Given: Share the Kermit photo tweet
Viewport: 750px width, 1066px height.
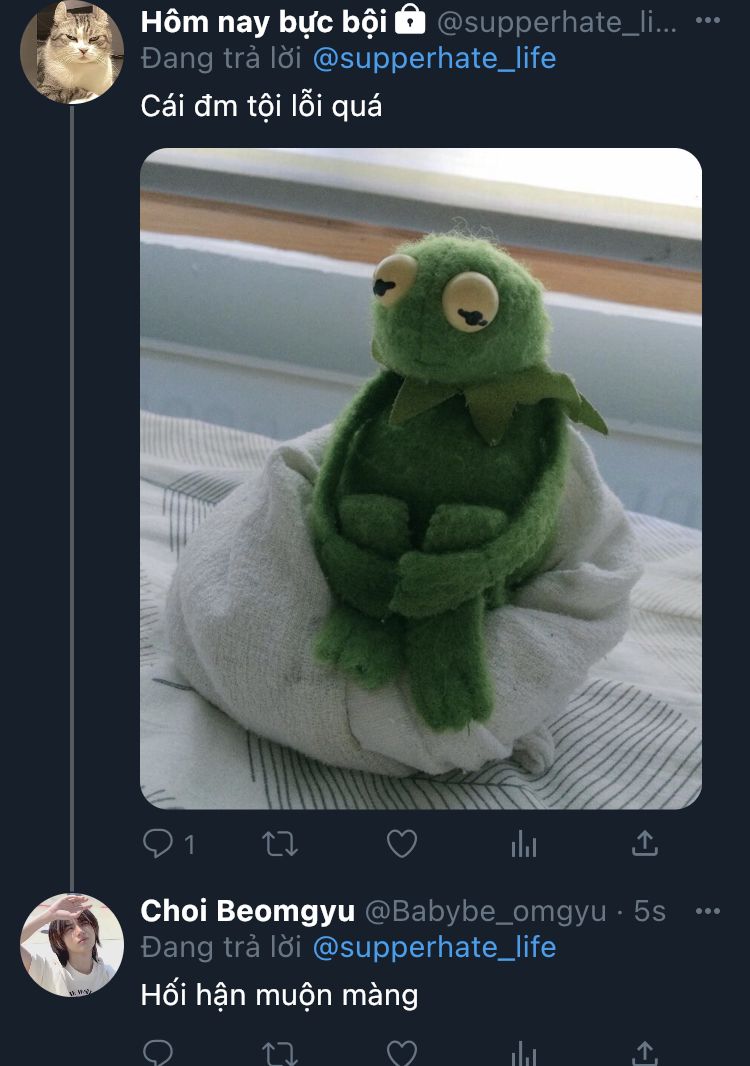Looking at the screenshot, I should 645,845.
